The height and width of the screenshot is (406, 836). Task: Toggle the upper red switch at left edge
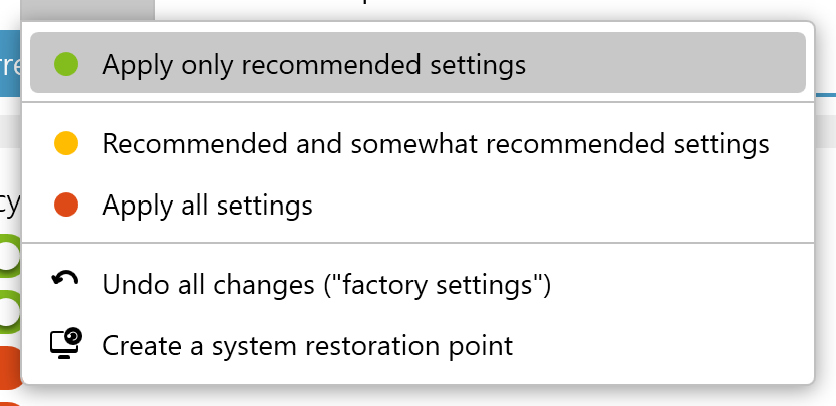[x=9, y=368]
